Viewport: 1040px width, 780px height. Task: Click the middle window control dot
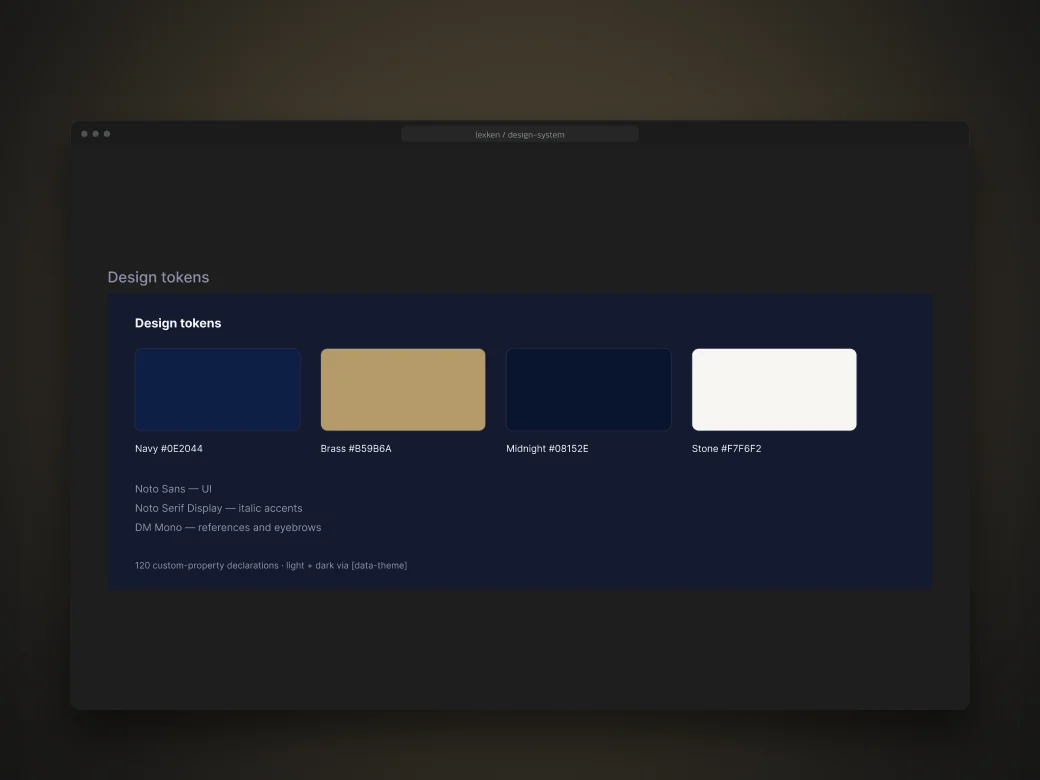point(96,134)
